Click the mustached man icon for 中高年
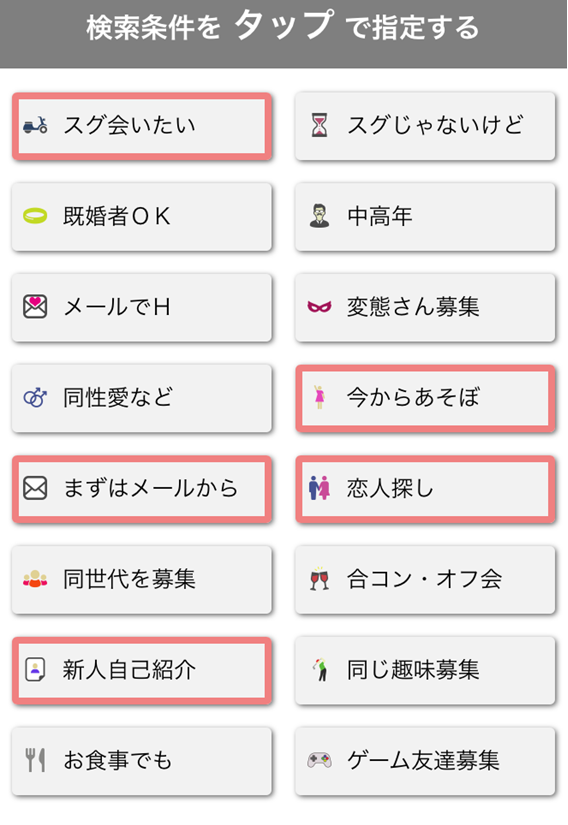Viewport: 568px width, 825px height. pyautogui.click(x=319, y=216)
